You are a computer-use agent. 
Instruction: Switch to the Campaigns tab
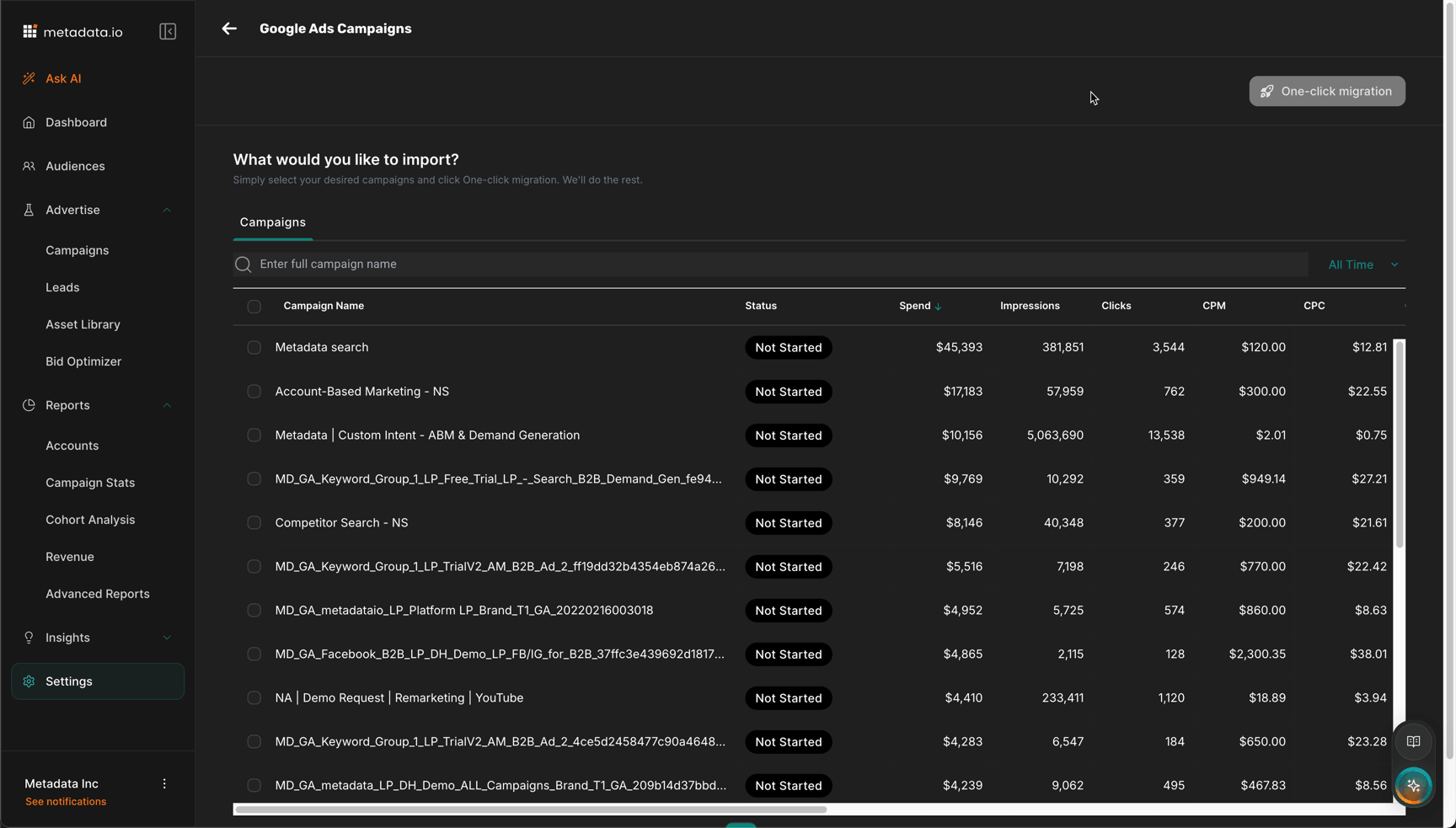point(272,222)
